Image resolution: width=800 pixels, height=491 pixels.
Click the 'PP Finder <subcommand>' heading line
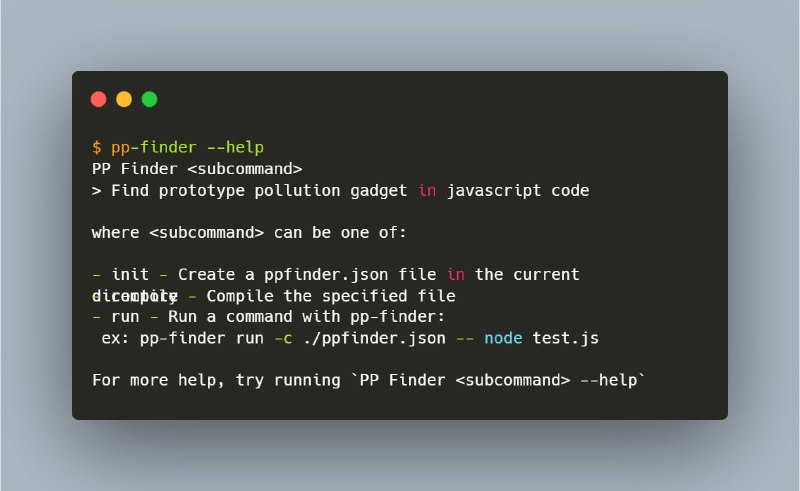coord(197,169)
